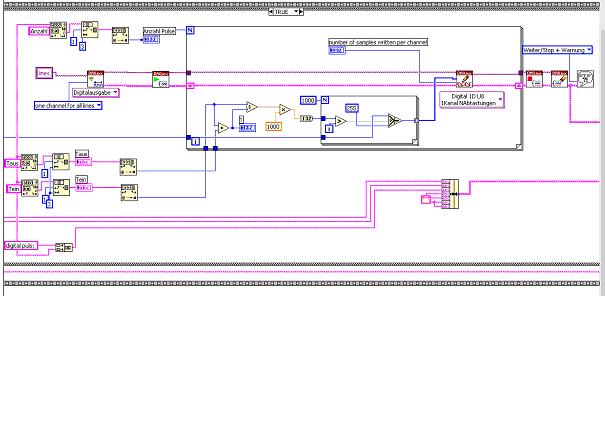Open the 'Weiter/Stop + Warnung' ring
605x432 pixels.
557,50
